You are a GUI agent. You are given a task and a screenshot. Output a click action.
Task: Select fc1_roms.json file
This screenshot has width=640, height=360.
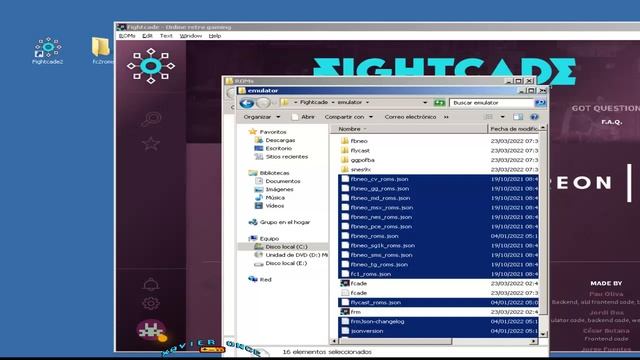coord(438,274)
